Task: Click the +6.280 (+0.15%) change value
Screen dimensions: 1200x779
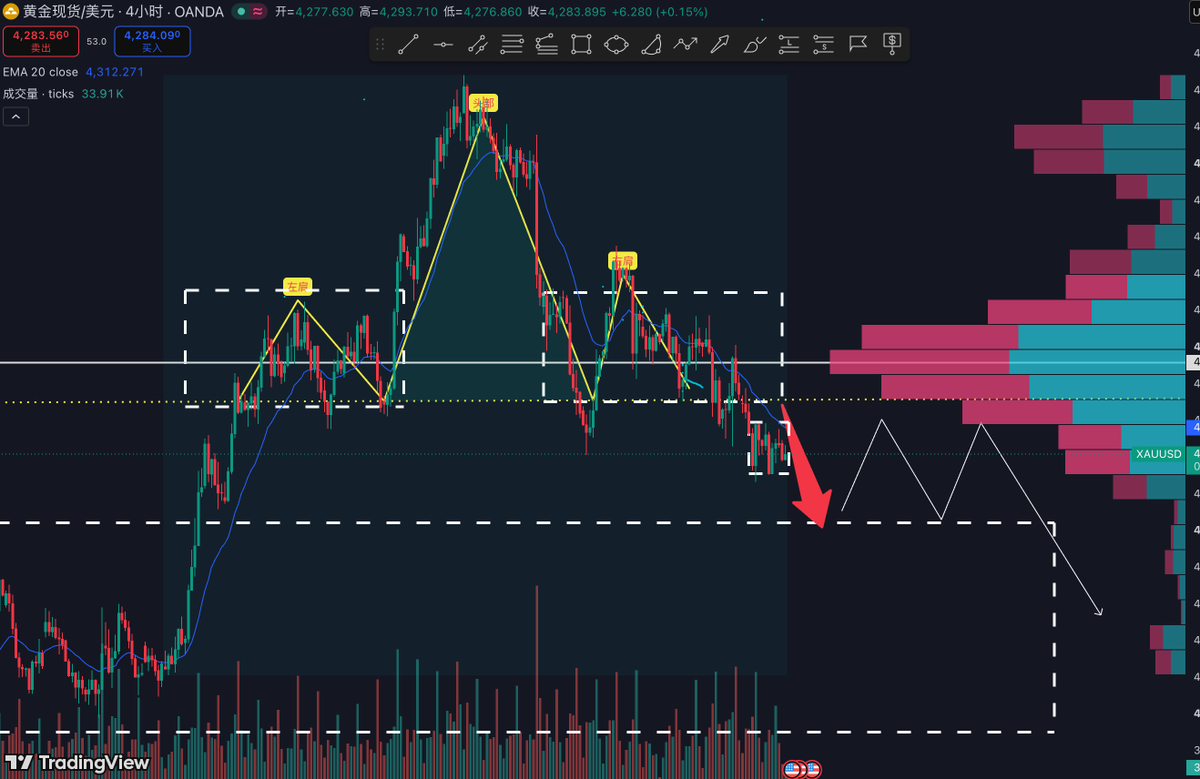Action: click(660, 12)
